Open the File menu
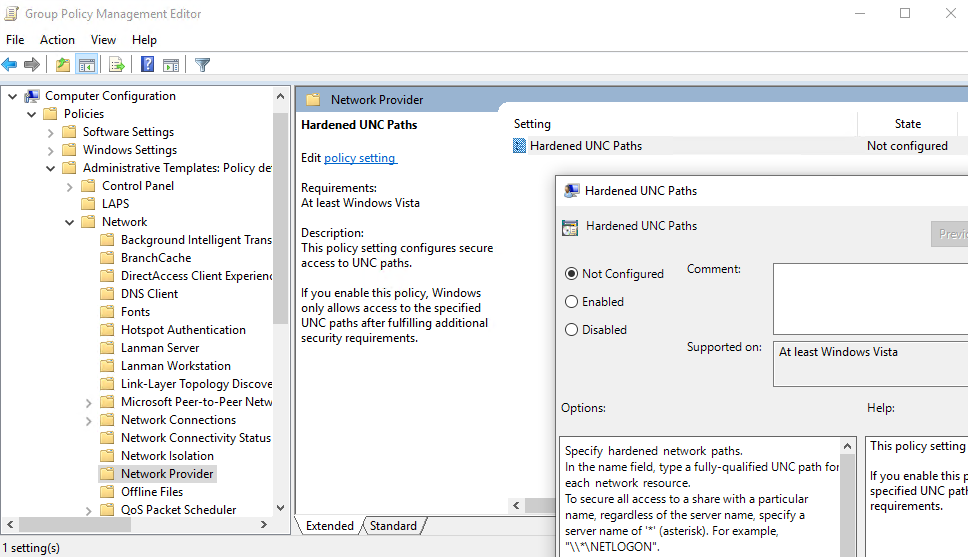The width and height of the screenshot is (968, 557). tap(15, 40)
